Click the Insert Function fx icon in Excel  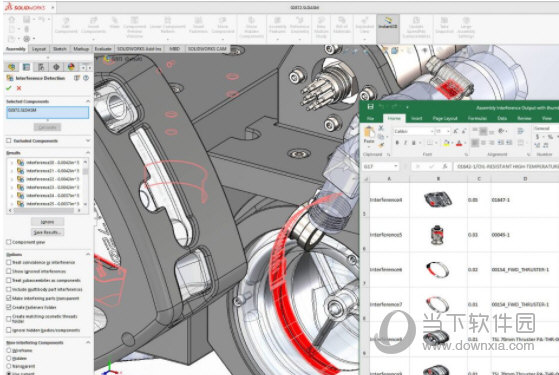[x=445, y=166]
